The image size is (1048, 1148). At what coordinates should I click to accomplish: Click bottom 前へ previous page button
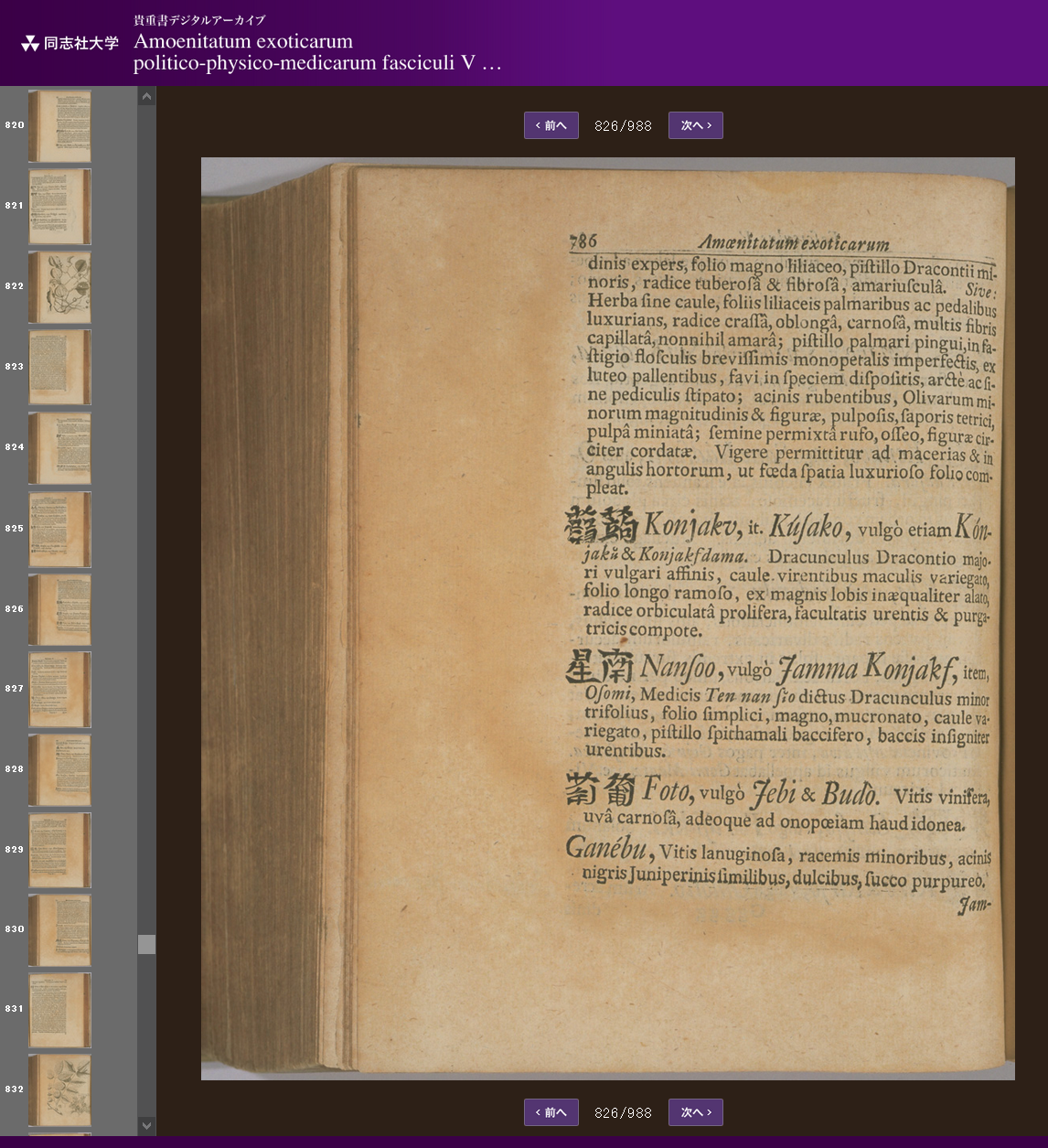551,1112
